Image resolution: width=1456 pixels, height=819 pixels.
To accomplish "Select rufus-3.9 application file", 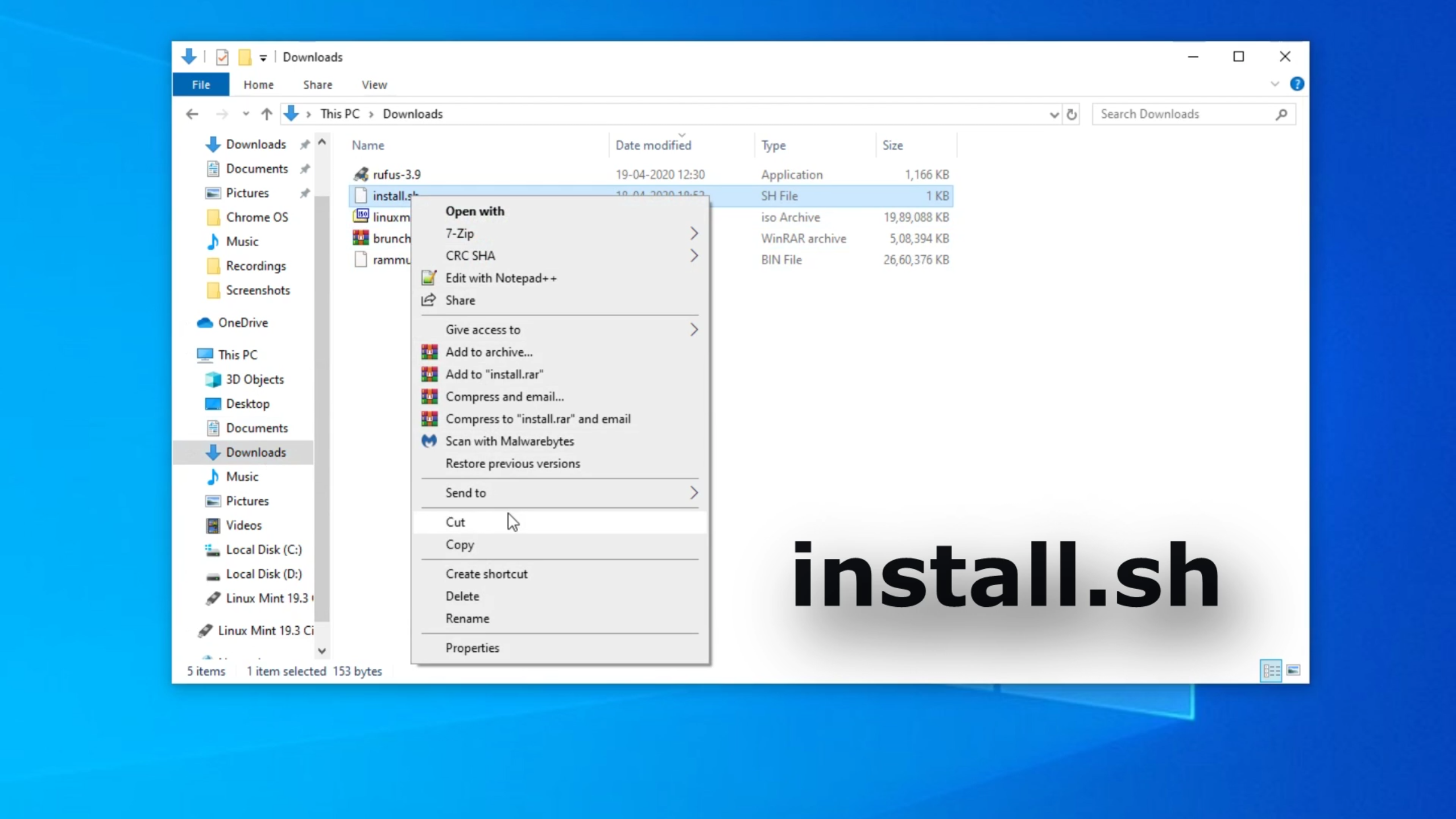I will pos(396,174).
